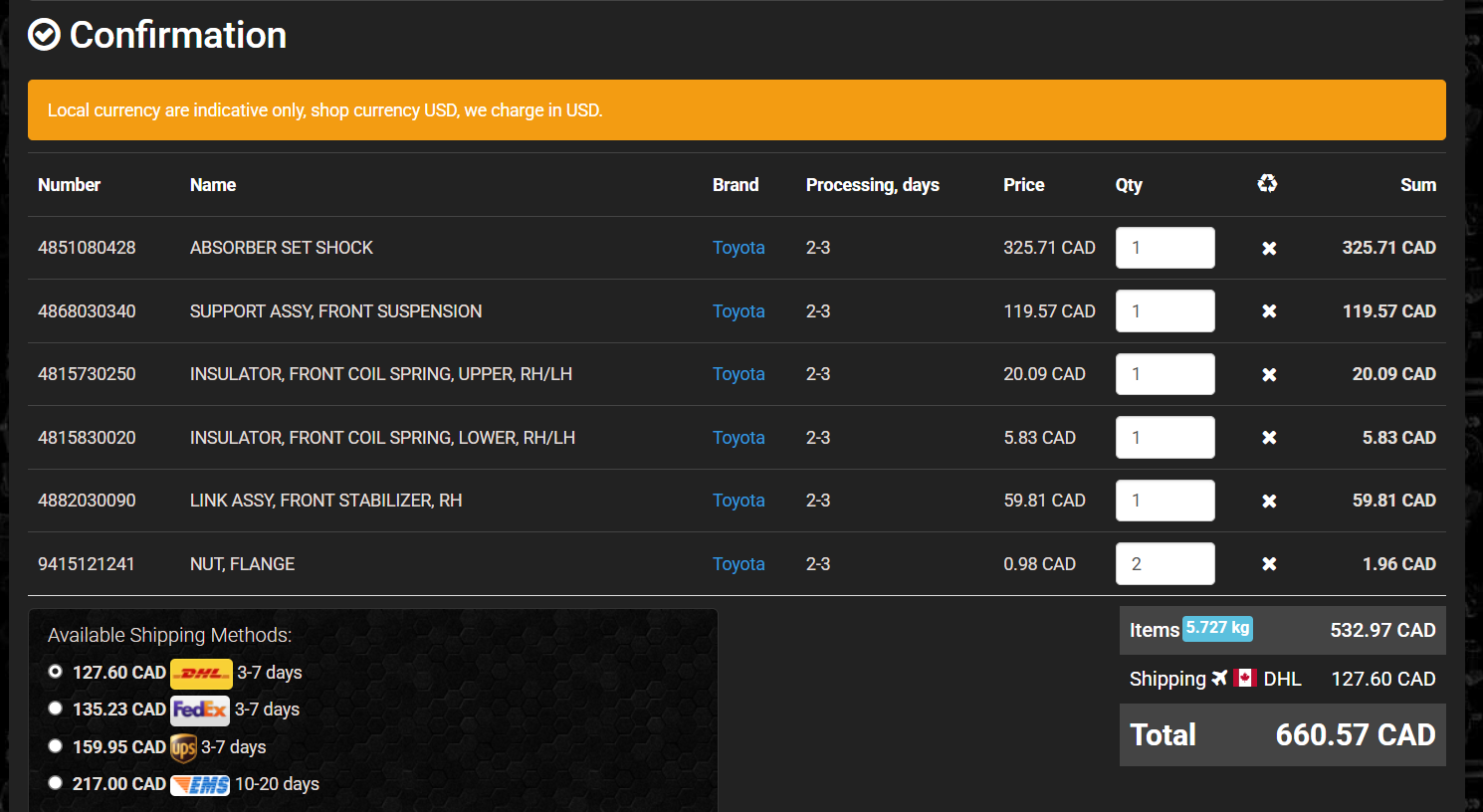Click NUT, FLANGE item name
The width and height of the screenshot is (1483, 812).
(242, 564)
